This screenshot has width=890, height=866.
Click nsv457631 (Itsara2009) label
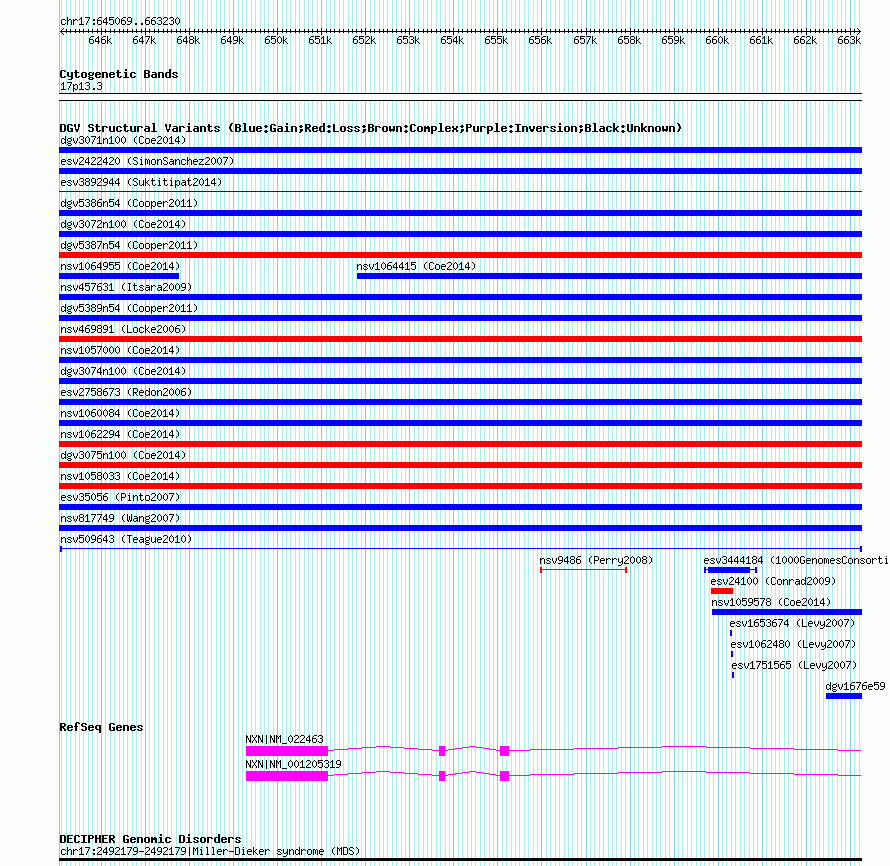(x=126, y=287)
